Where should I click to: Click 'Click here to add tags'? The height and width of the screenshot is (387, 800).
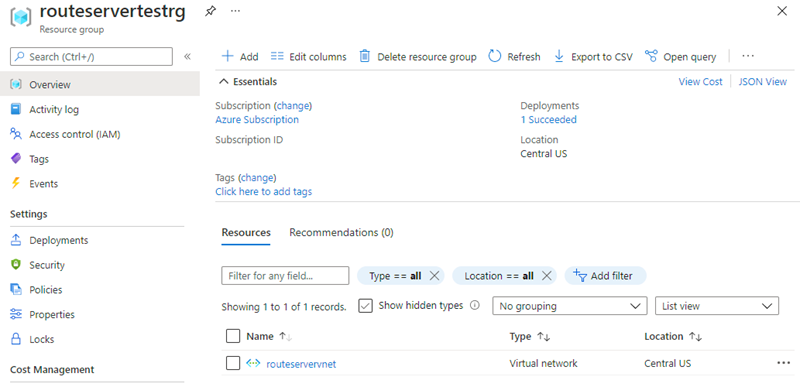pos(264,192)
